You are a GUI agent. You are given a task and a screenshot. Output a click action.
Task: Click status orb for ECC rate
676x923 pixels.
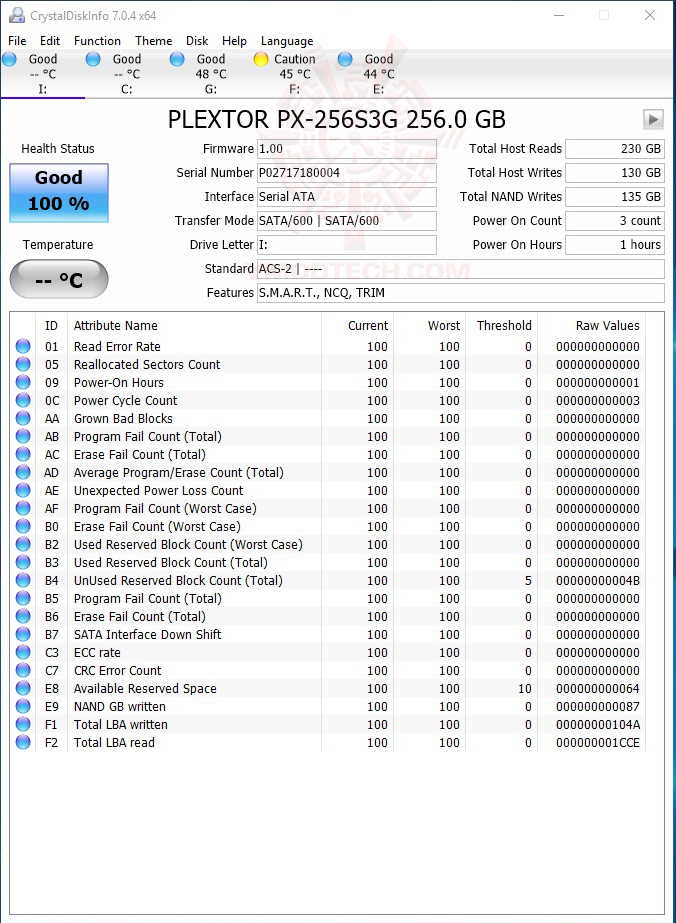pyautogui.click(x=23, y=652)
